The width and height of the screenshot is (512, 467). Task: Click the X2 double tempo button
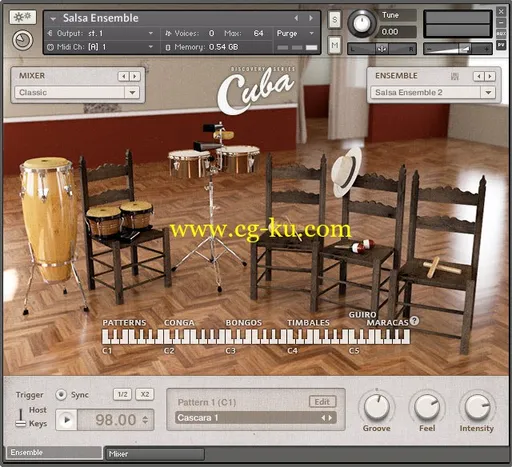145,394
